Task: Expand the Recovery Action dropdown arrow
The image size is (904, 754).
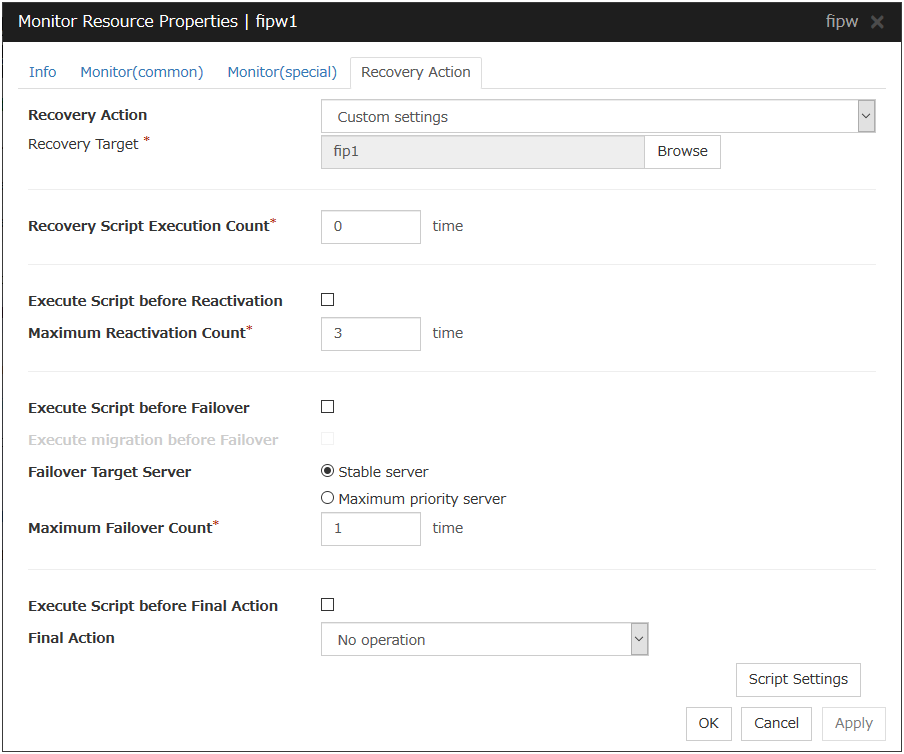Action: coord(866,117)
